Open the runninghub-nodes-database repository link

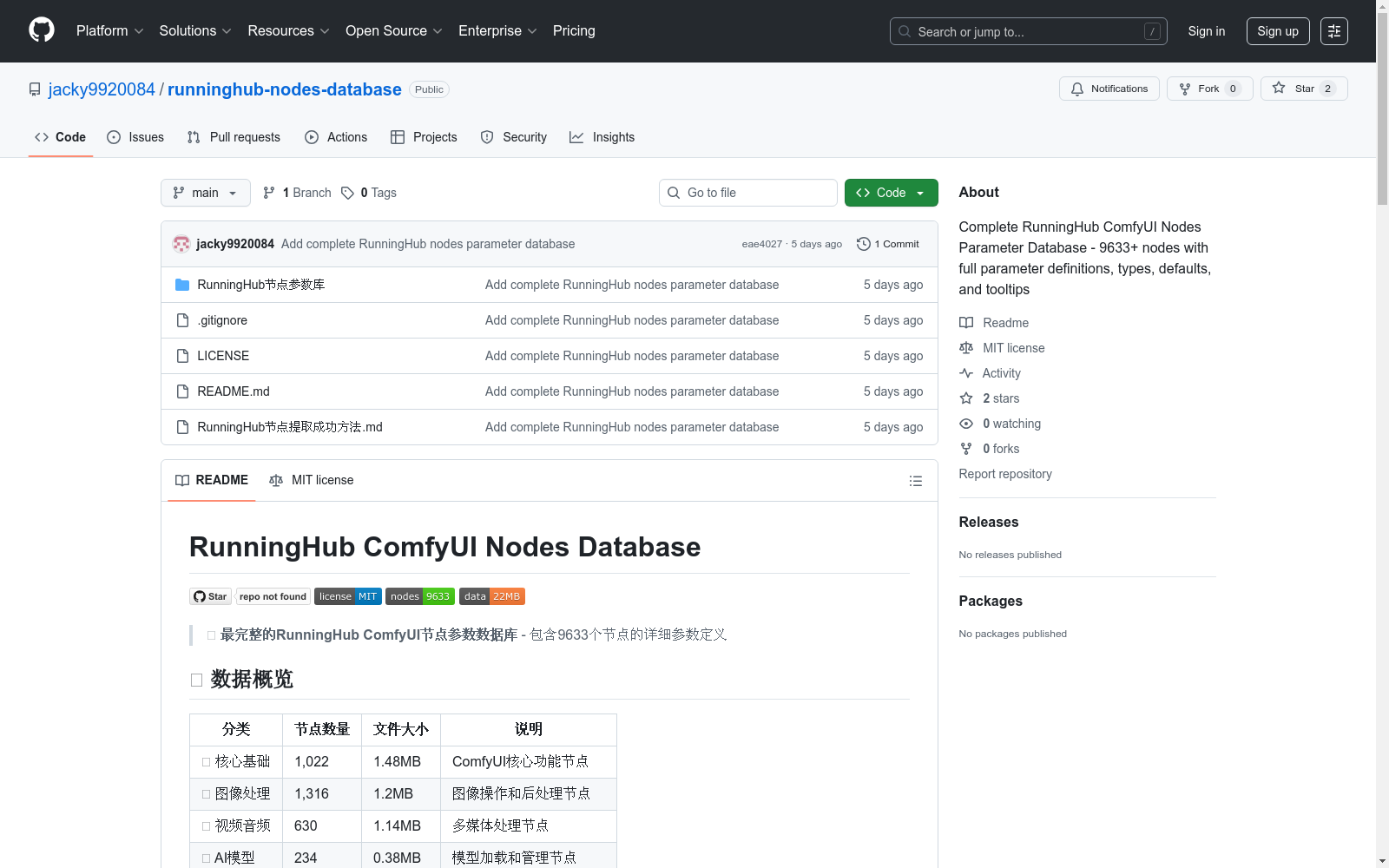(285, 89)
